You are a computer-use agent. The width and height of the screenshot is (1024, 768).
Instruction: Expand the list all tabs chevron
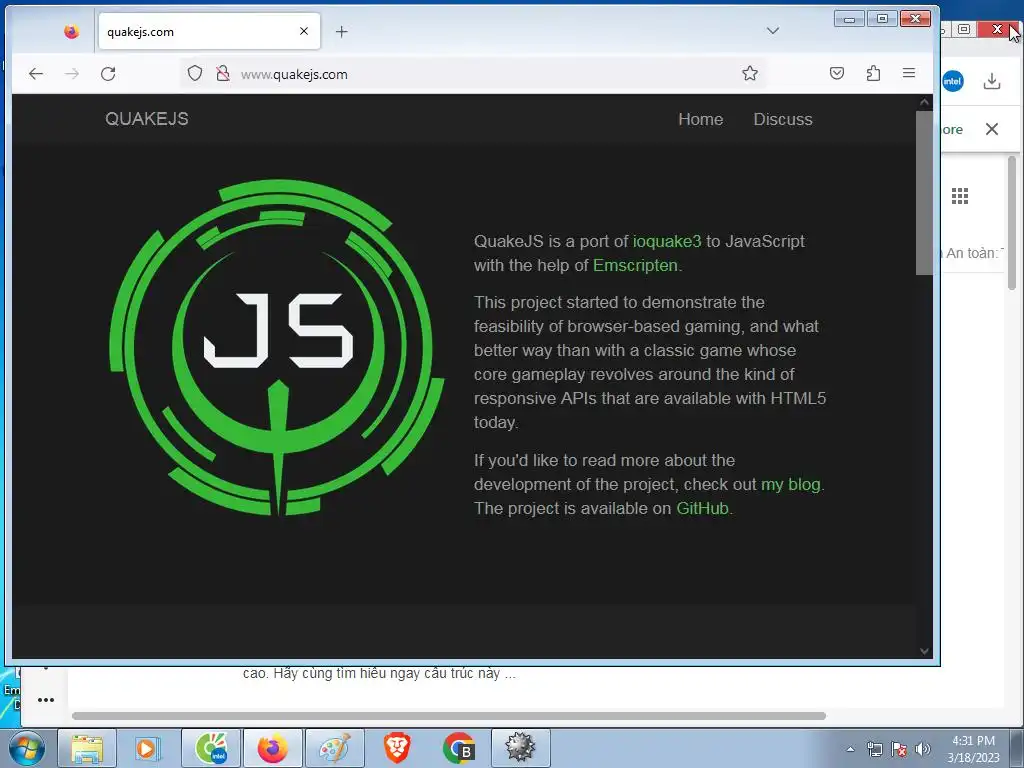pyautogui.click(x=773, y=31)
